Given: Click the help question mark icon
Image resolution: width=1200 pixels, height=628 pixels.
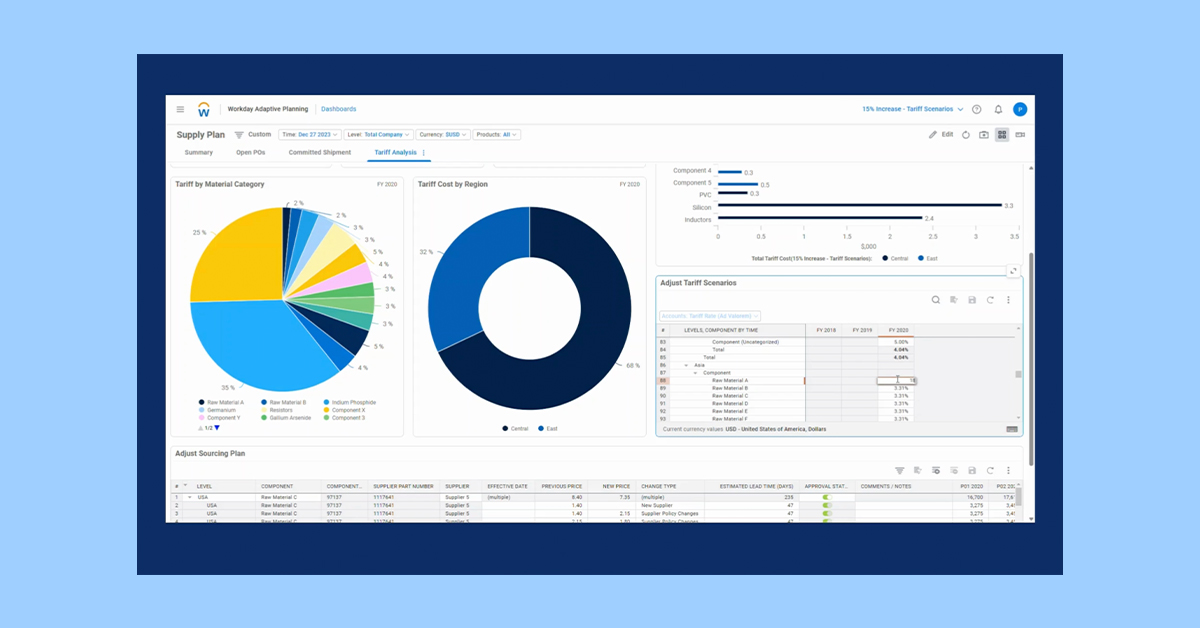Looking at the screenshot, I should [977, 109].
